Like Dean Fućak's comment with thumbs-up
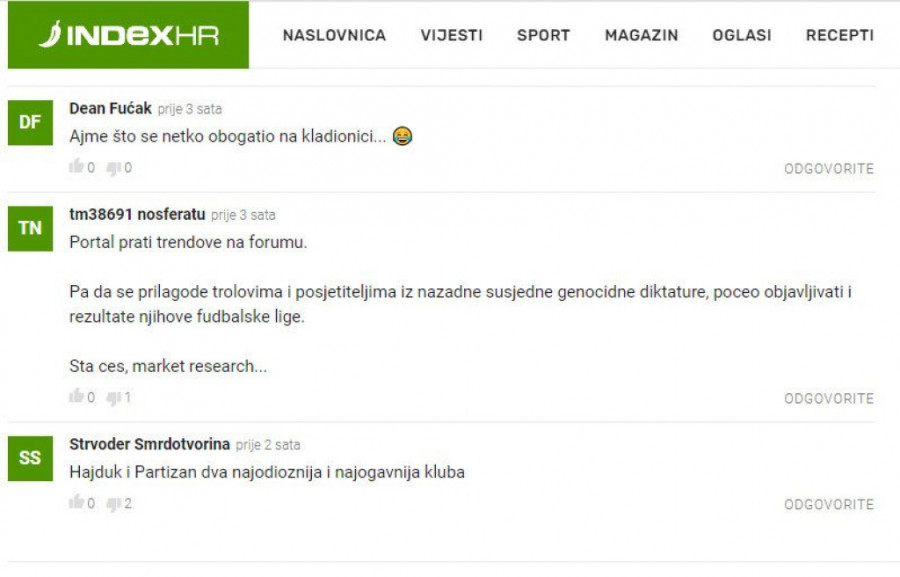Viewport: 900px width, 577px height. pos(76,166)
